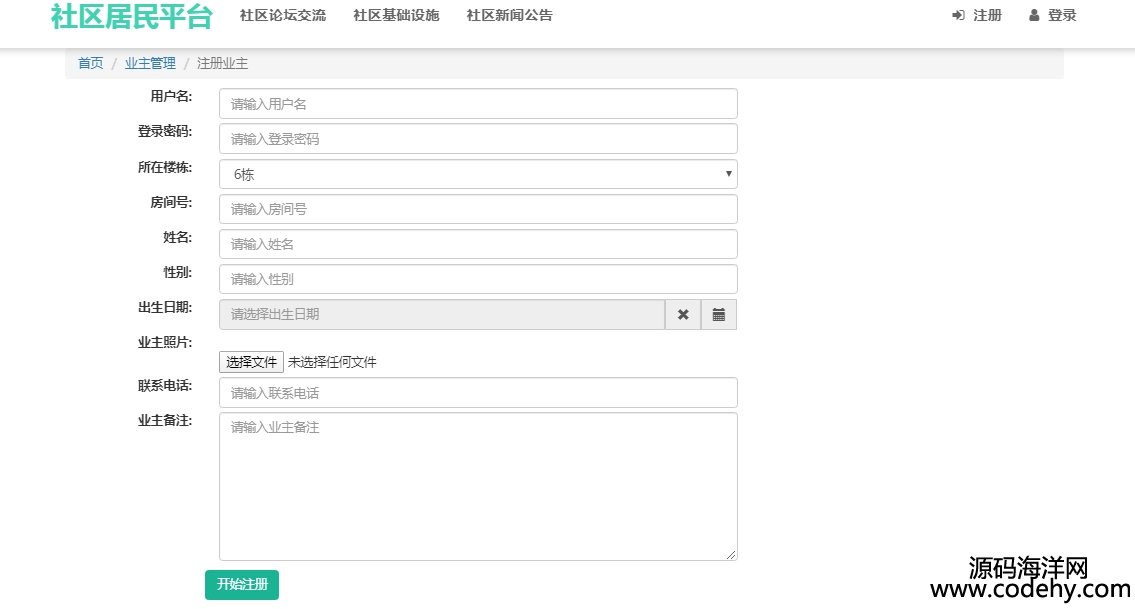Focus the 用户名 input field

point(478,104)
